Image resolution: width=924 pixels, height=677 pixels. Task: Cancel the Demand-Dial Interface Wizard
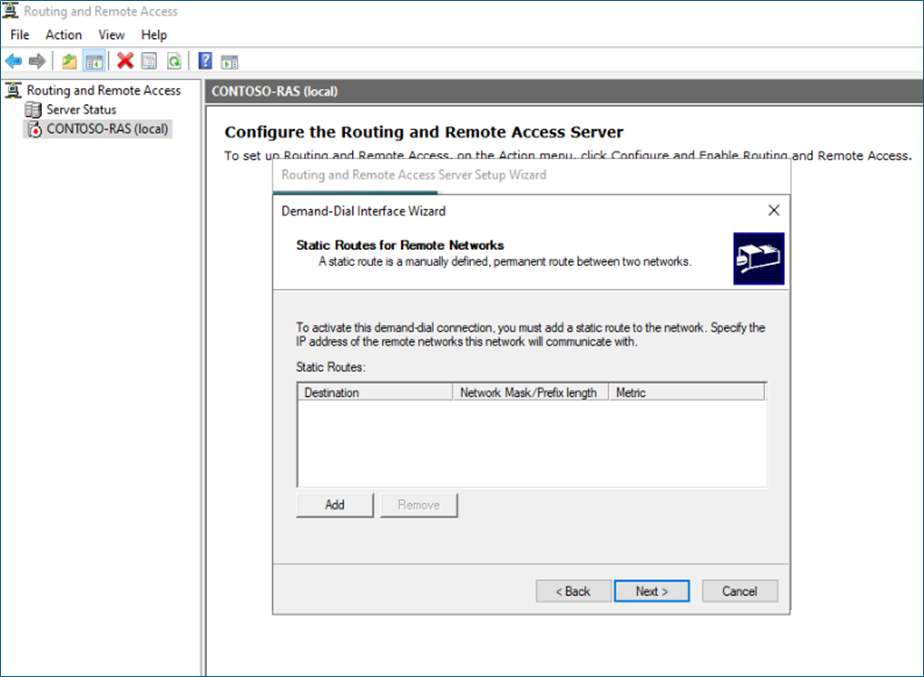click(x=739, y=591)
